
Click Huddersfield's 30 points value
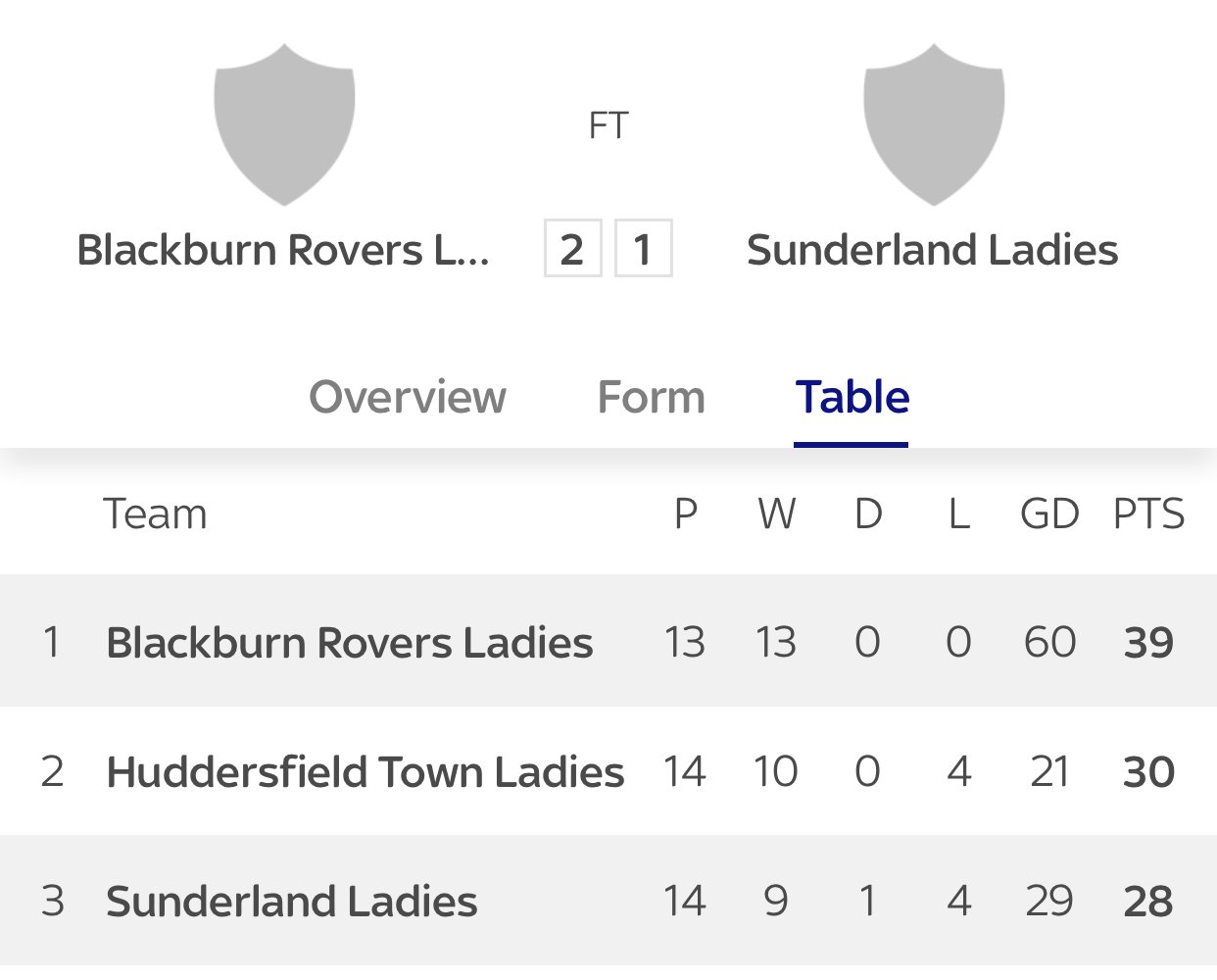pyautogui.click(x=1148, y=772)
